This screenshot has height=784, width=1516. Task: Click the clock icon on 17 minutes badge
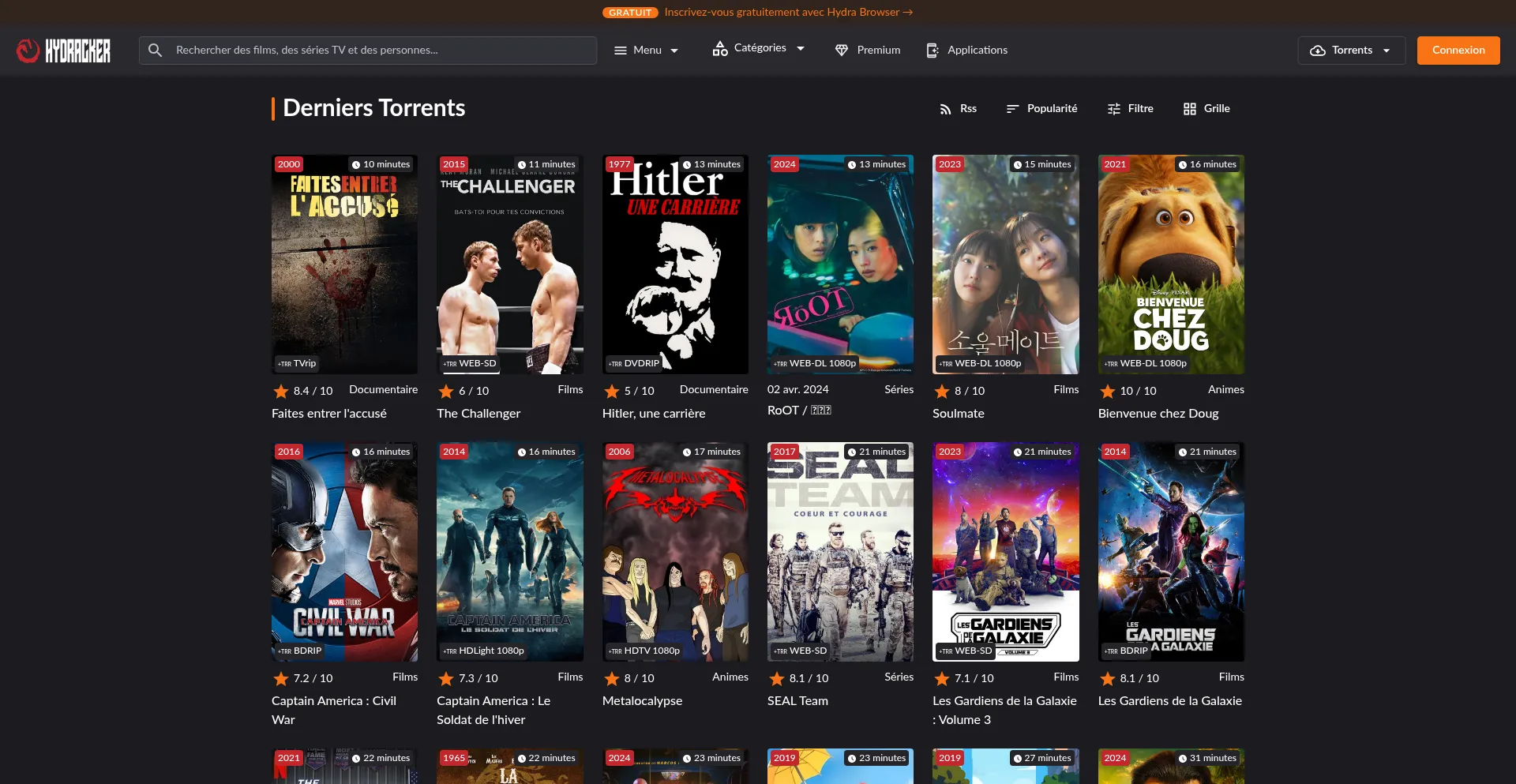(x=687, y=452)
